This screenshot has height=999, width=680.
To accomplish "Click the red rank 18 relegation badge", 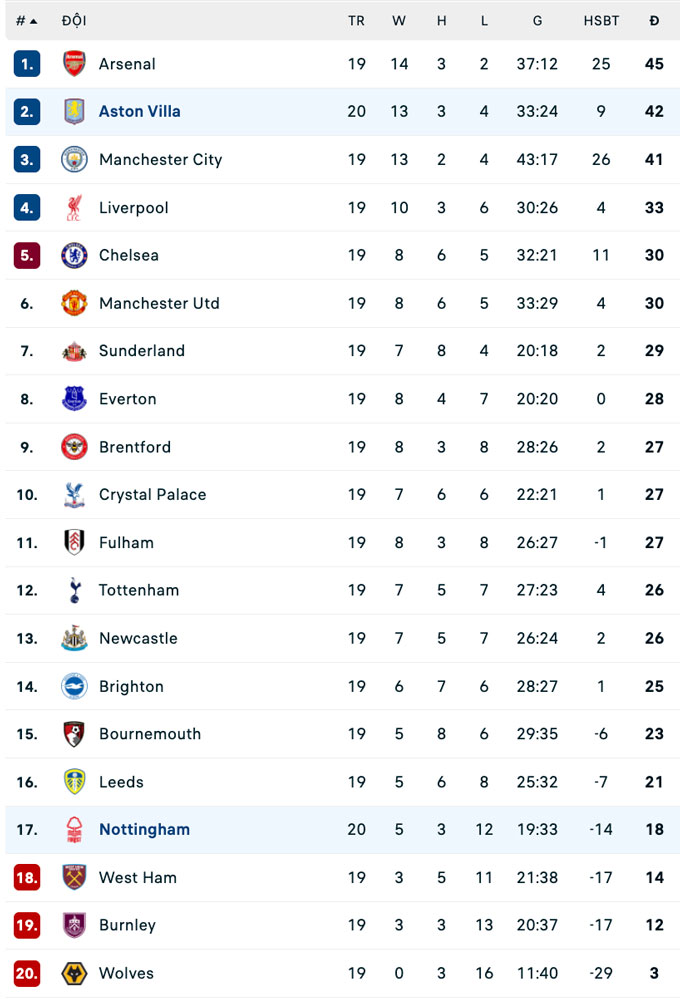I will click(x=27, y=878).
